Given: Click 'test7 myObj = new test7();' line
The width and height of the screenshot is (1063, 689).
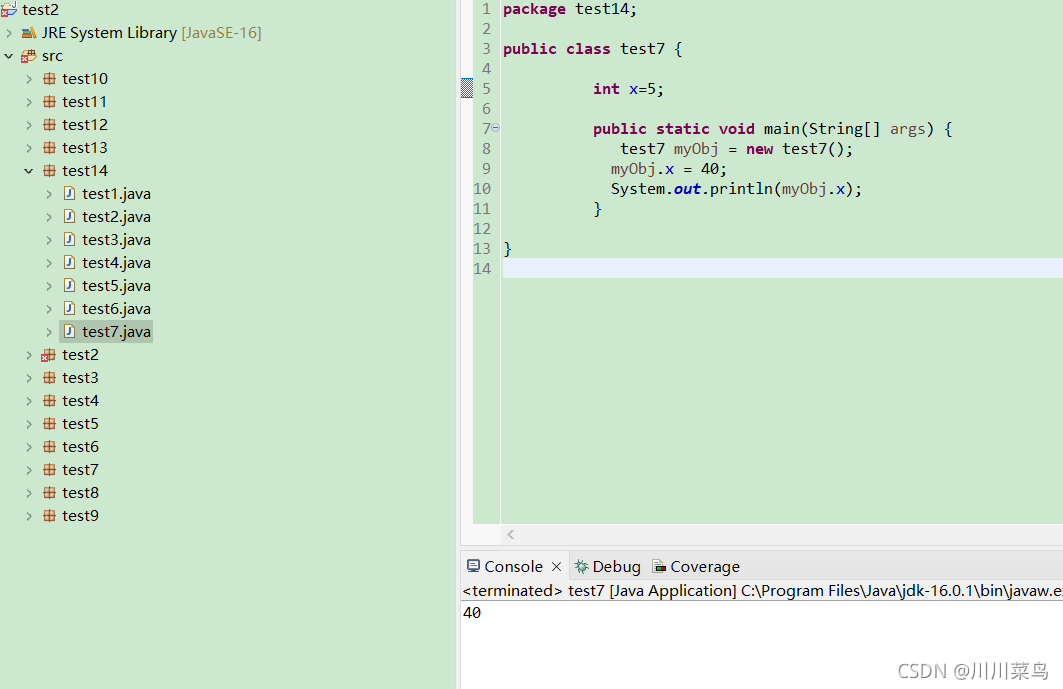Looking at the screenshot, I should point(737,149).
